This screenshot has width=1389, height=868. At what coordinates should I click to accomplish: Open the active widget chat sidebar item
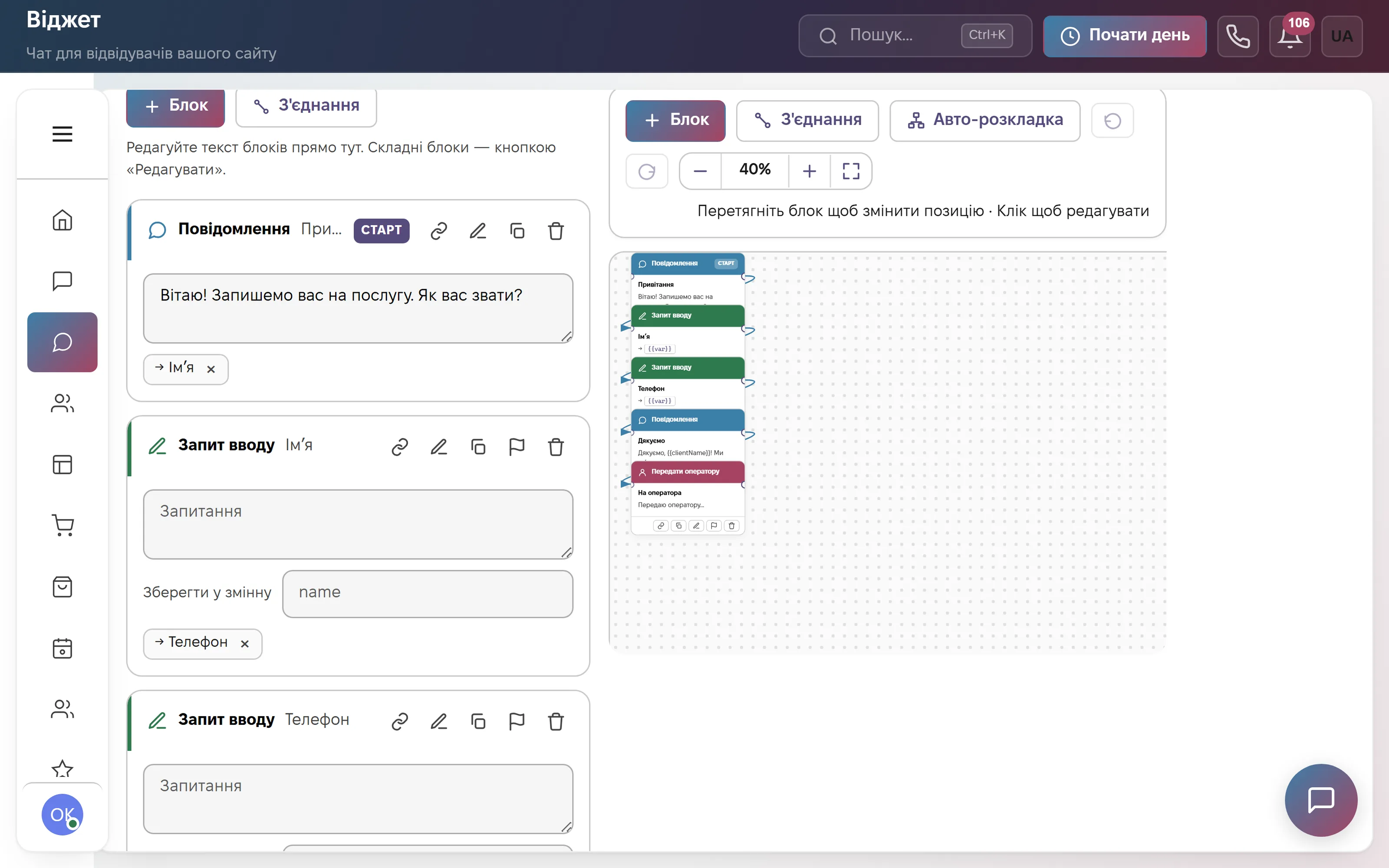pos(62,342)
